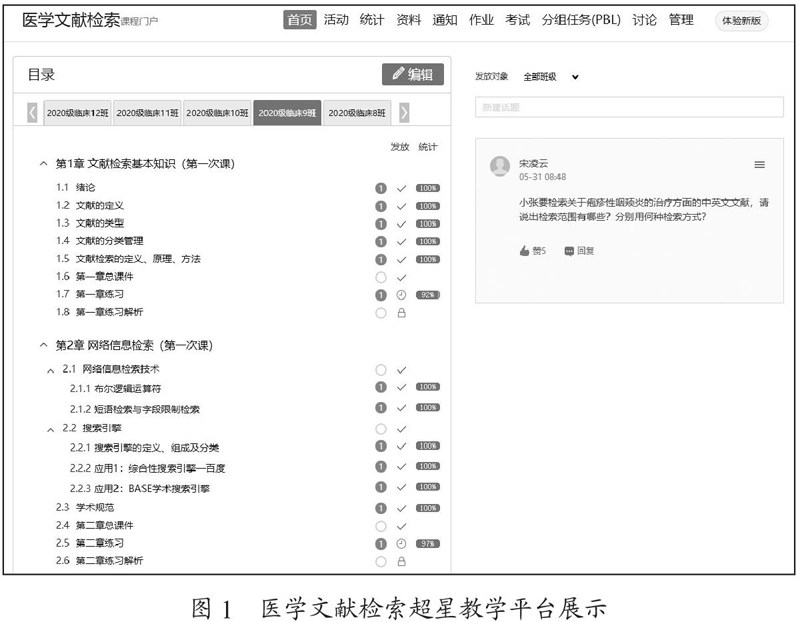Click the 新建话题 new topic input field
This screenshot has height=622, width=800.
[629, 107]
